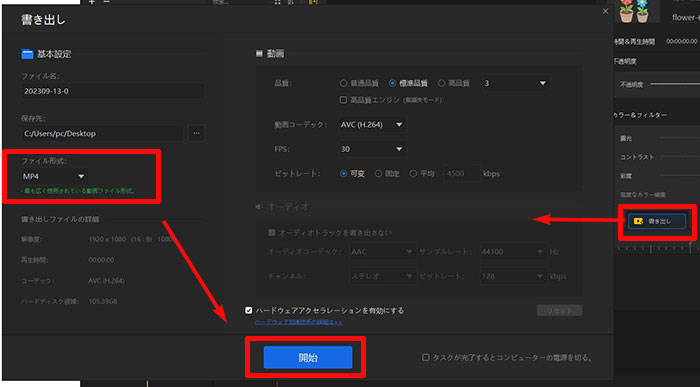This screenshot has height=387, width=700.
Task: Enable the 高品質エンジン checkbox
Action: coord(343,100)
